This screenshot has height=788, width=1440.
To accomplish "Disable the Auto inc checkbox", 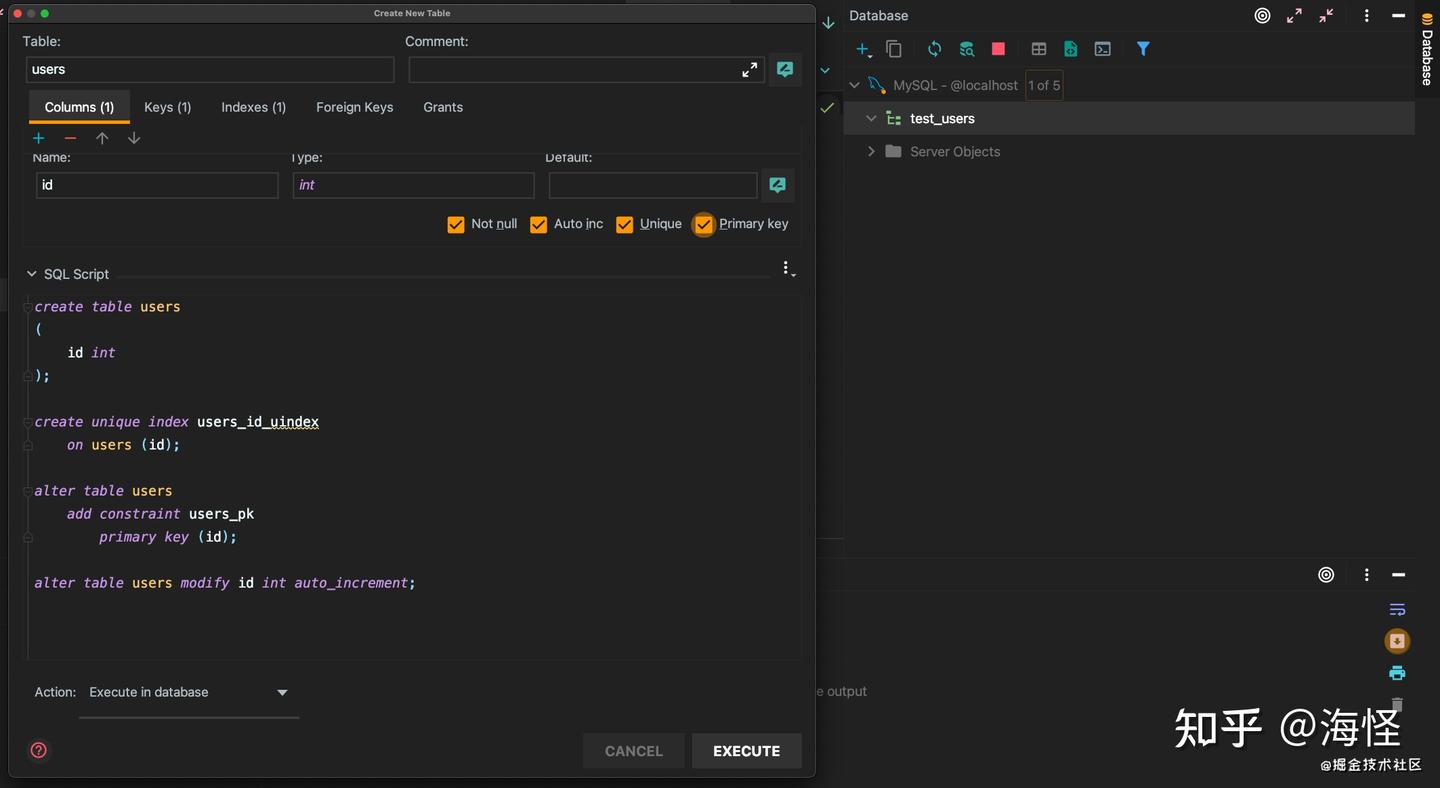I will 538,224.
